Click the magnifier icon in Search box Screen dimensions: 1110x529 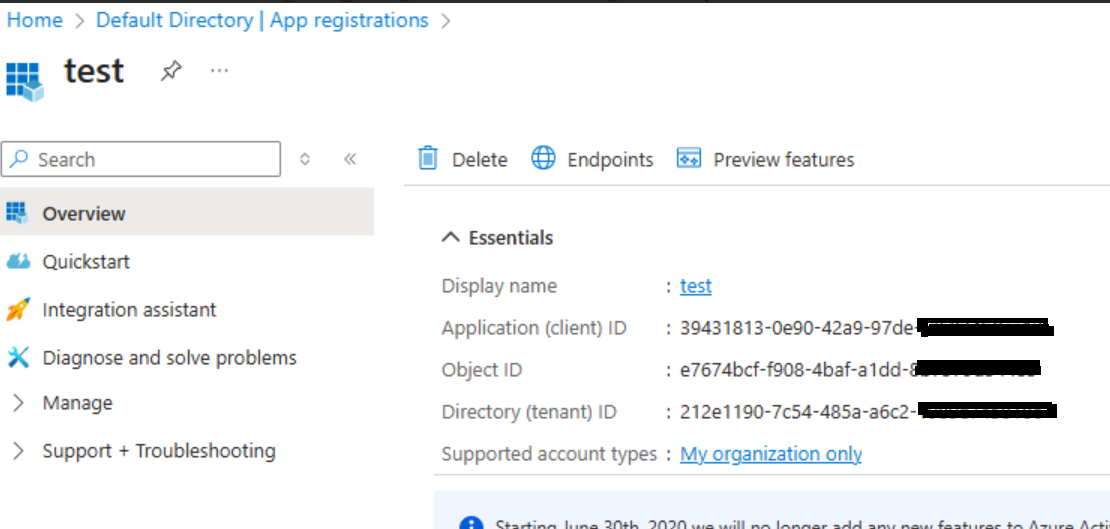point(21,159)
